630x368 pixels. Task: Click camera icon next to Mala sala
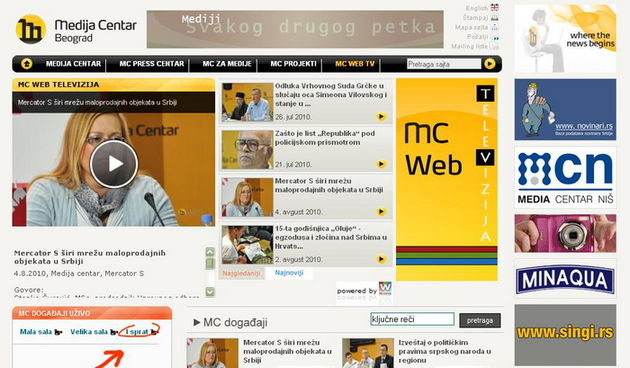(58, 332)
